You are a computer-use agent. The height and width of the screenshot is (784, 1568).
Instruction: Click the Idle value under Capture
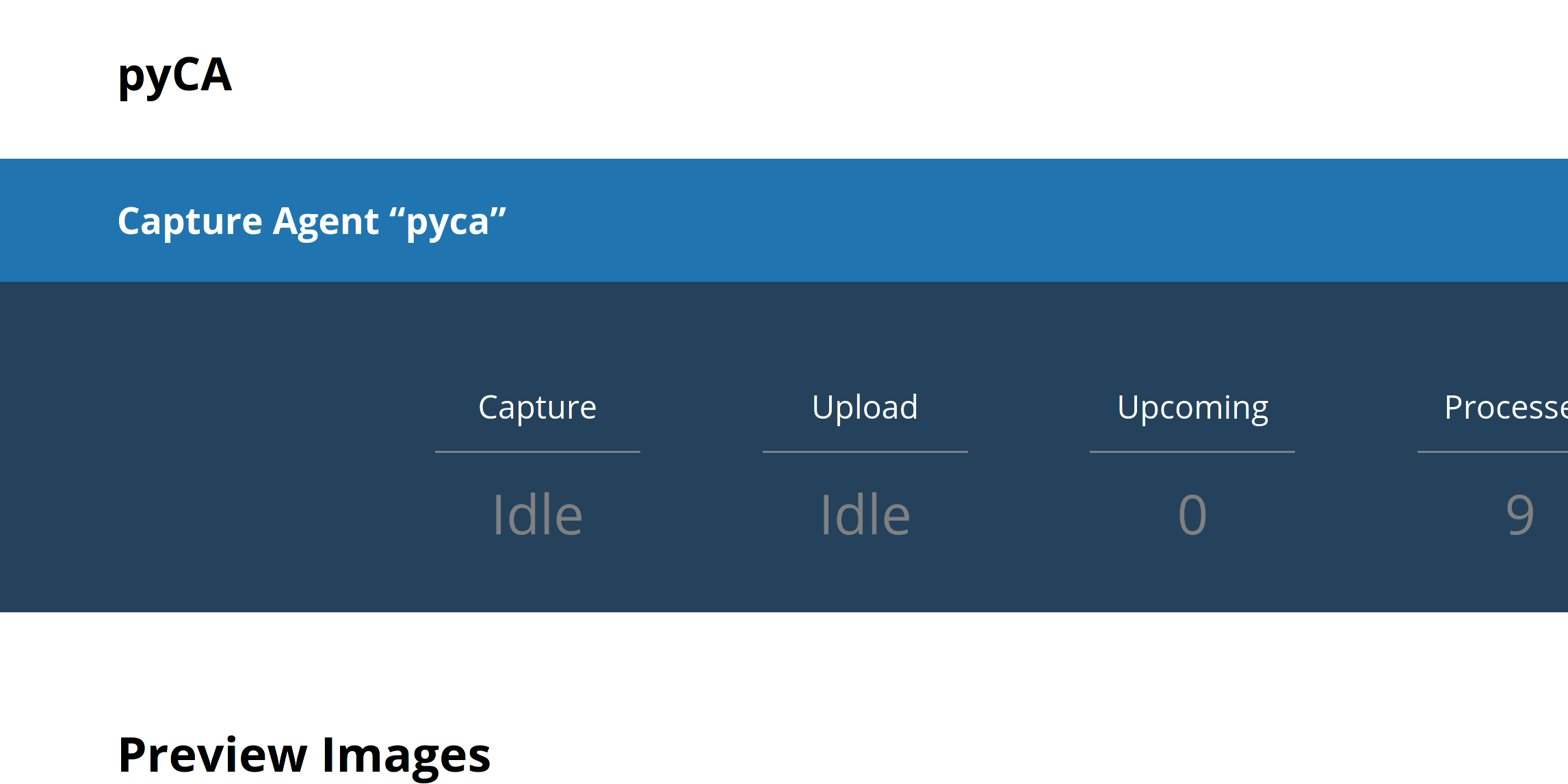pyautogui.click(x=537, y=515)
